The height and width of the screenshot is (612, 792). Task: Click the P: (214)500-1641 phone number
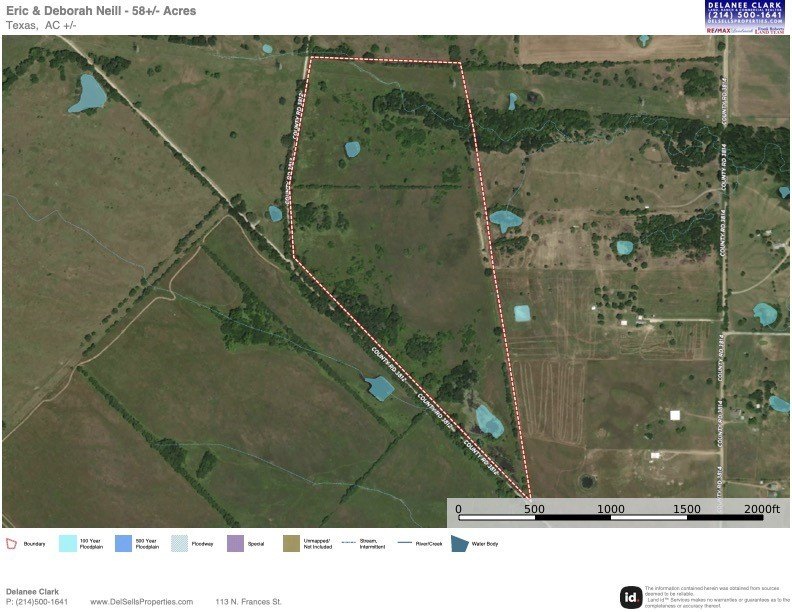tap(37, 602)
